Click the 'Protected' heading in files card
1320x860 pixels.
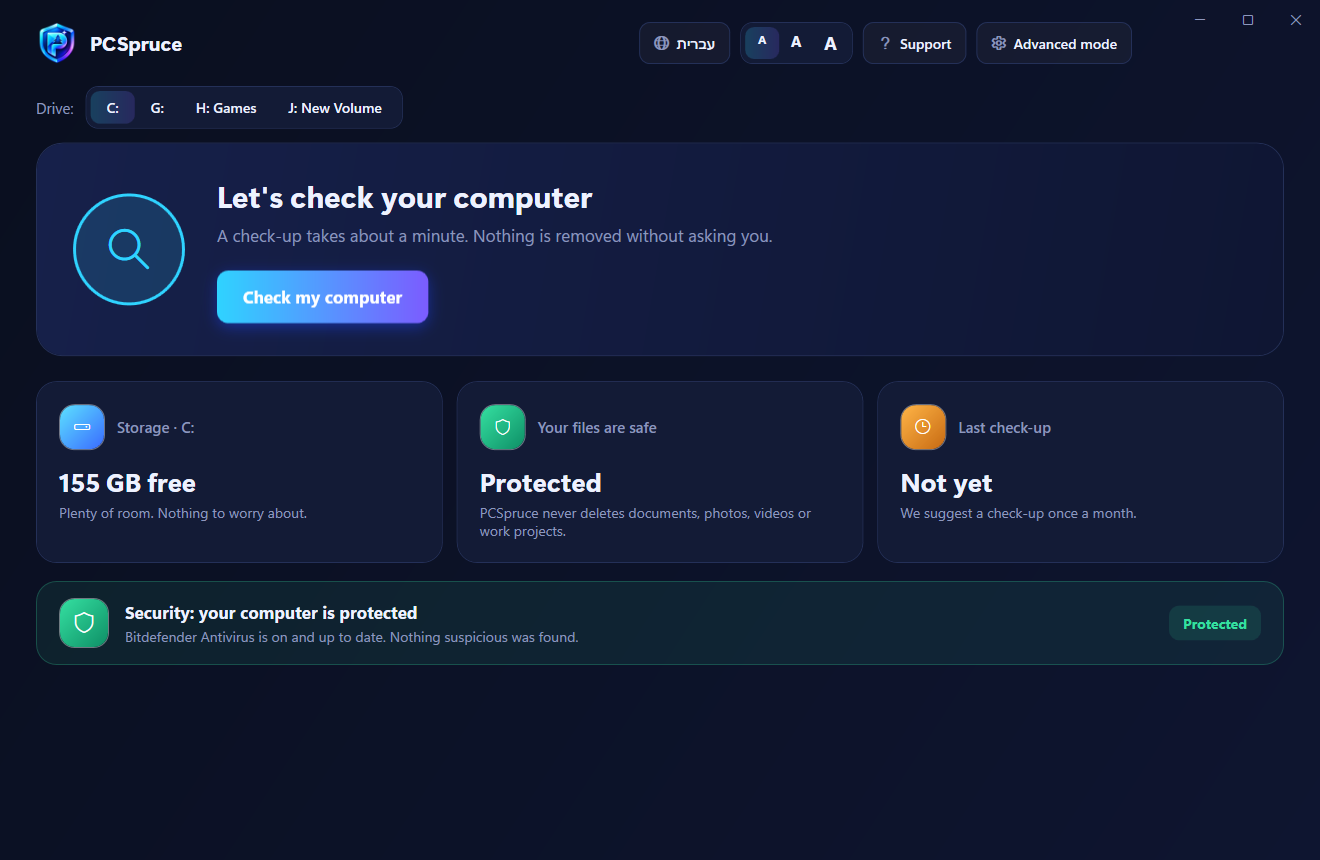[540, 483]
